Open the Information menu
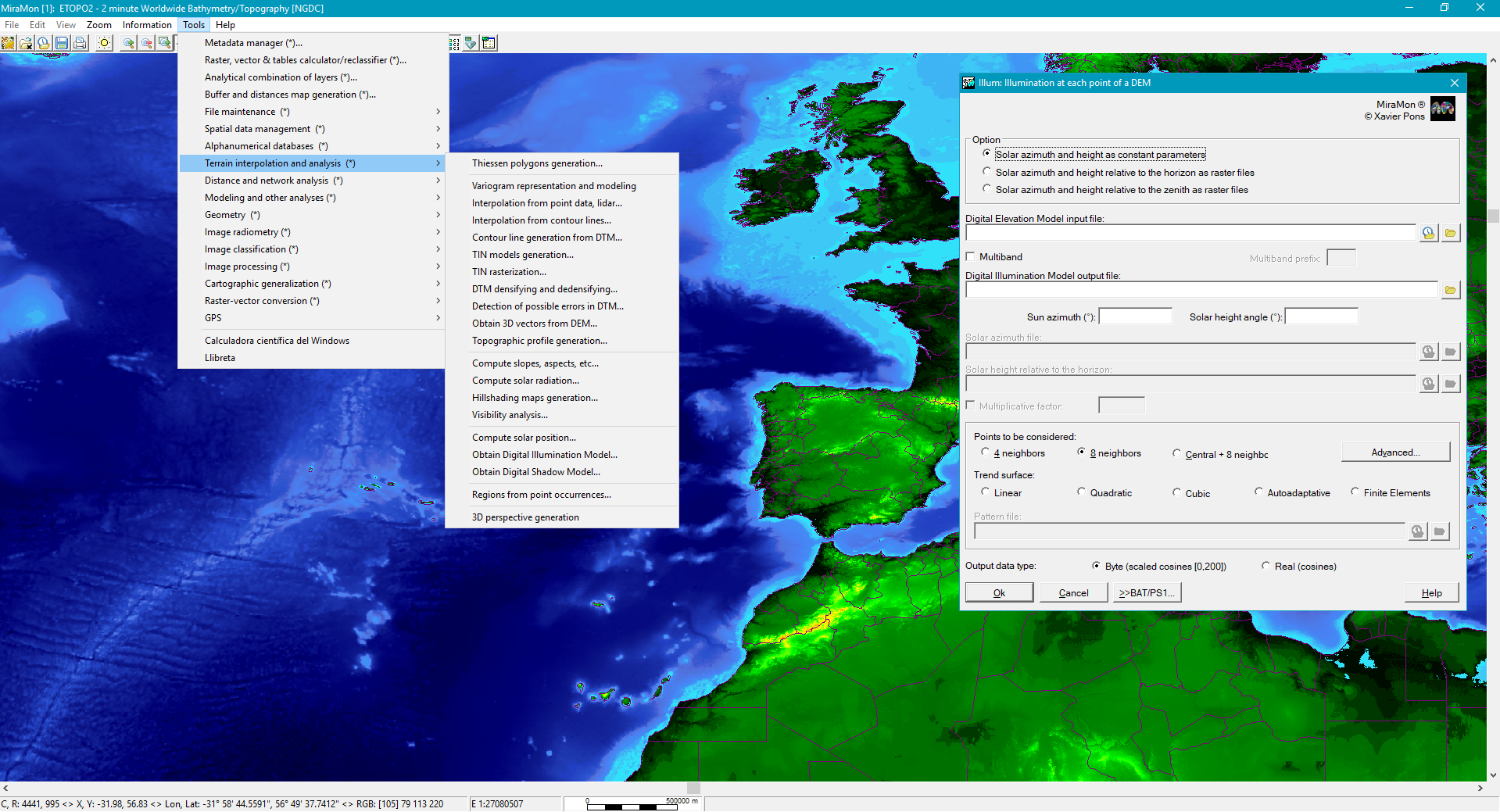The image size is (1500, 812). (x=147, y=25)
